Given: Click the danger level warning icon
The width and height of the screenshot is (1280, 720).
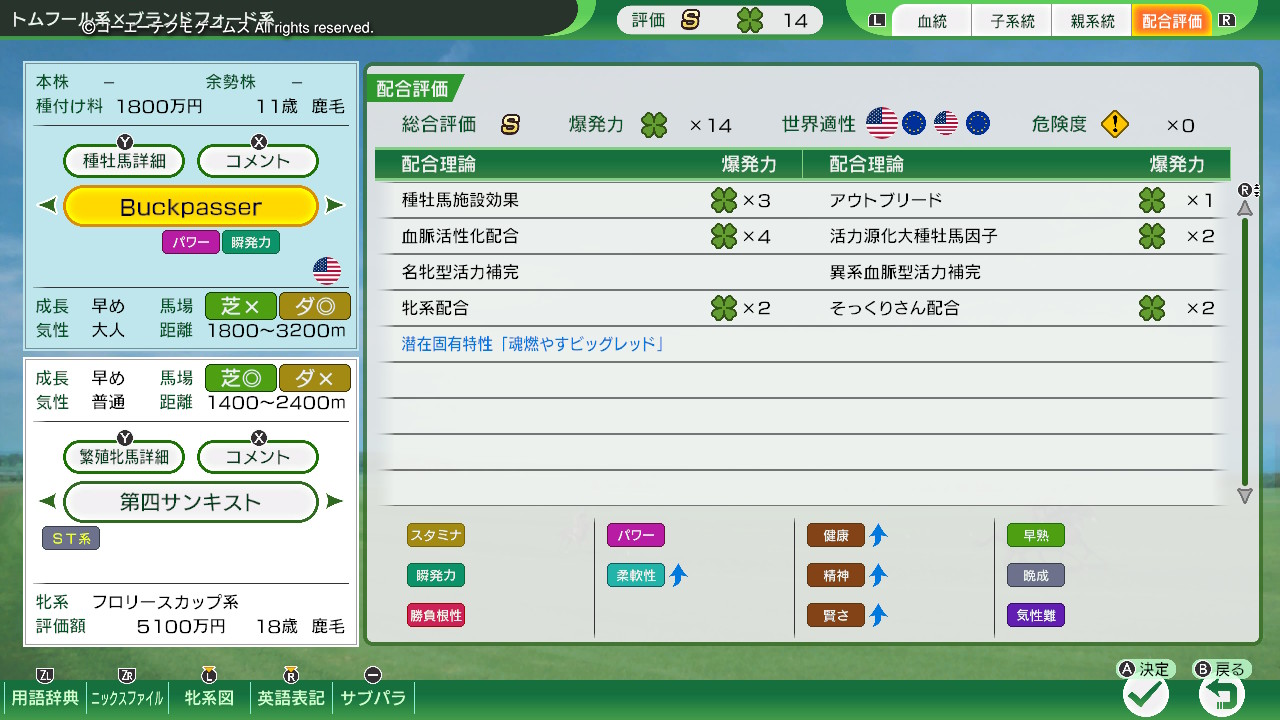Looking at the screenshot, I should click(x=1114, y=124).
